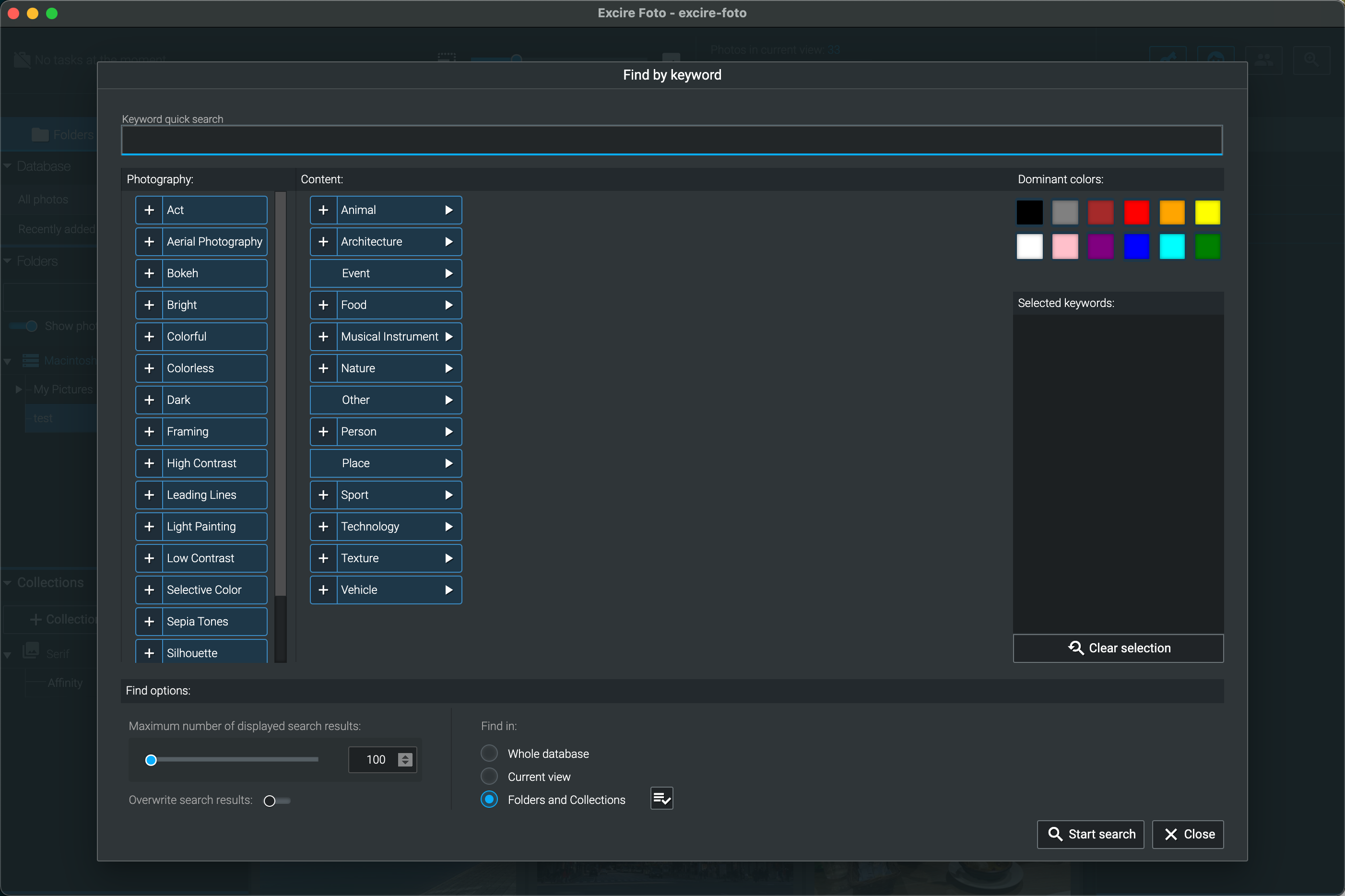
Task: Open folders and collections selection list icon
Action: [x=661, y=798]
